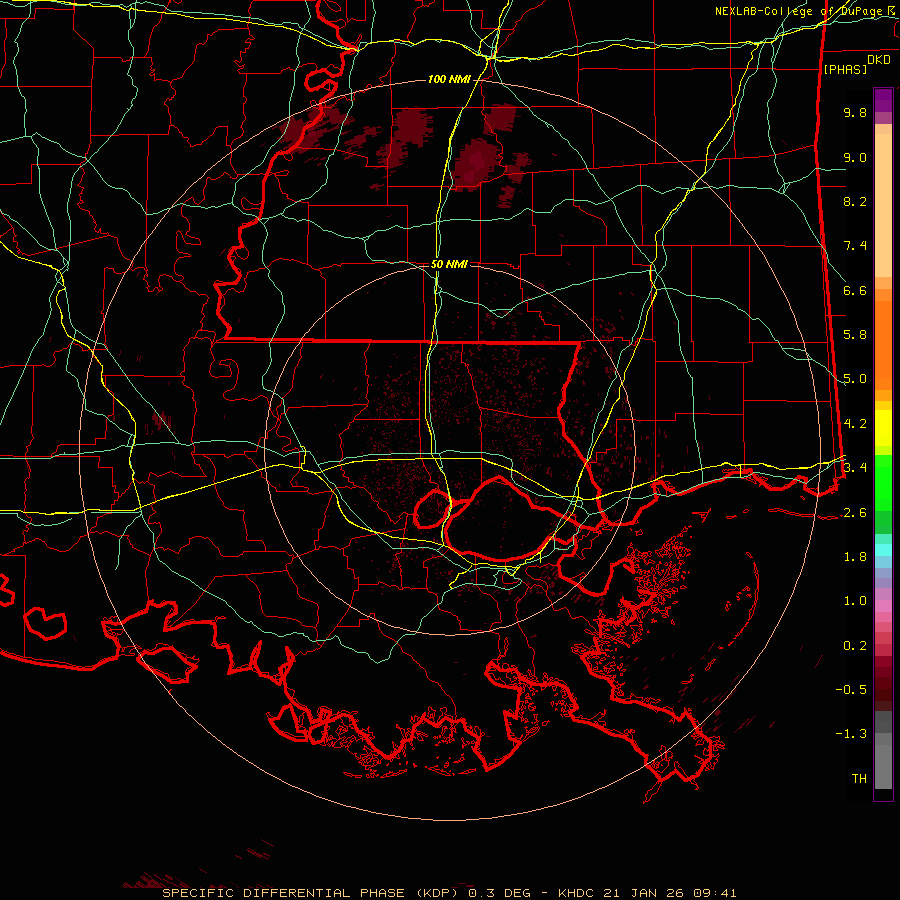This screenshot has width=900, height=900.
Task: Click the 7.4 scale value
Action: coord(855,246)
